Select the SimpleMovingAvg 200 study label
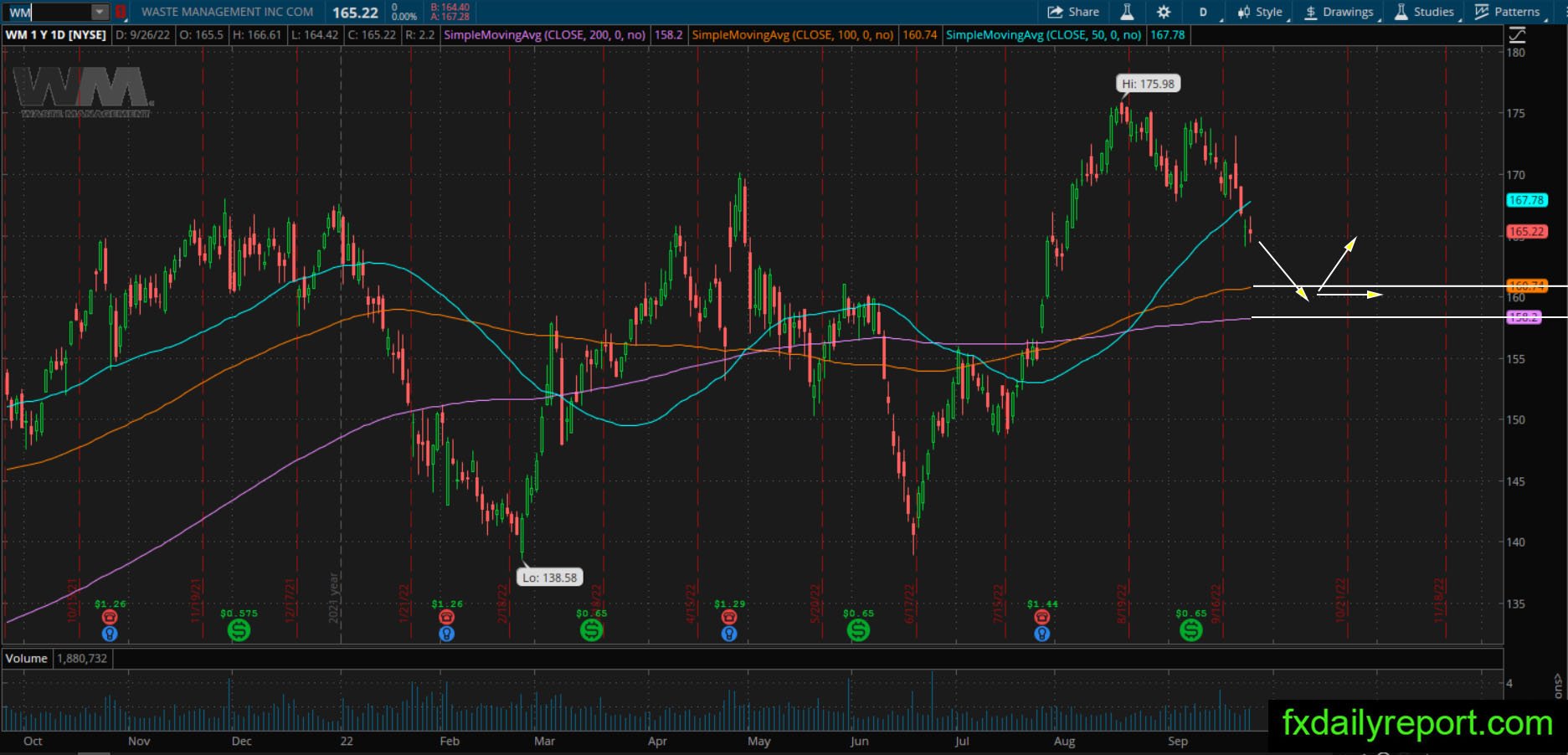Image resolution: width=1568 pixels, height=755 pixels. pyautogui.click(x=545, y=35)
